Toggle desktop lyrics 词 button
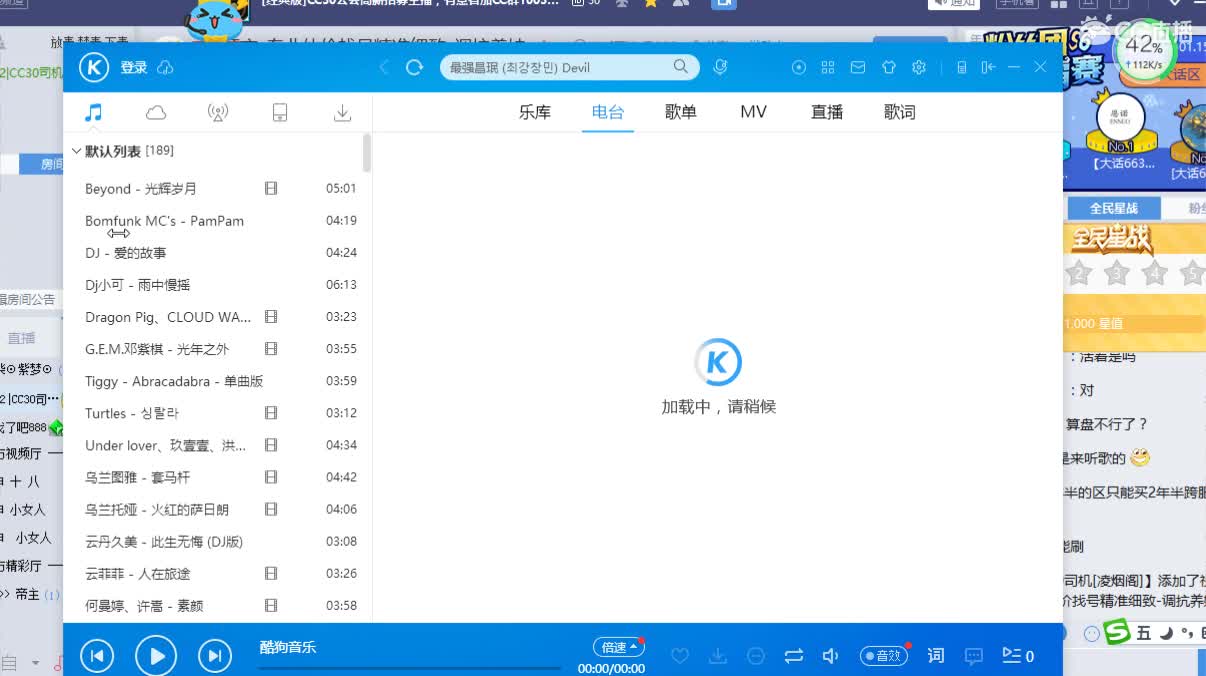The width and height of the screenshot is (1206, 676). [936, 656]
